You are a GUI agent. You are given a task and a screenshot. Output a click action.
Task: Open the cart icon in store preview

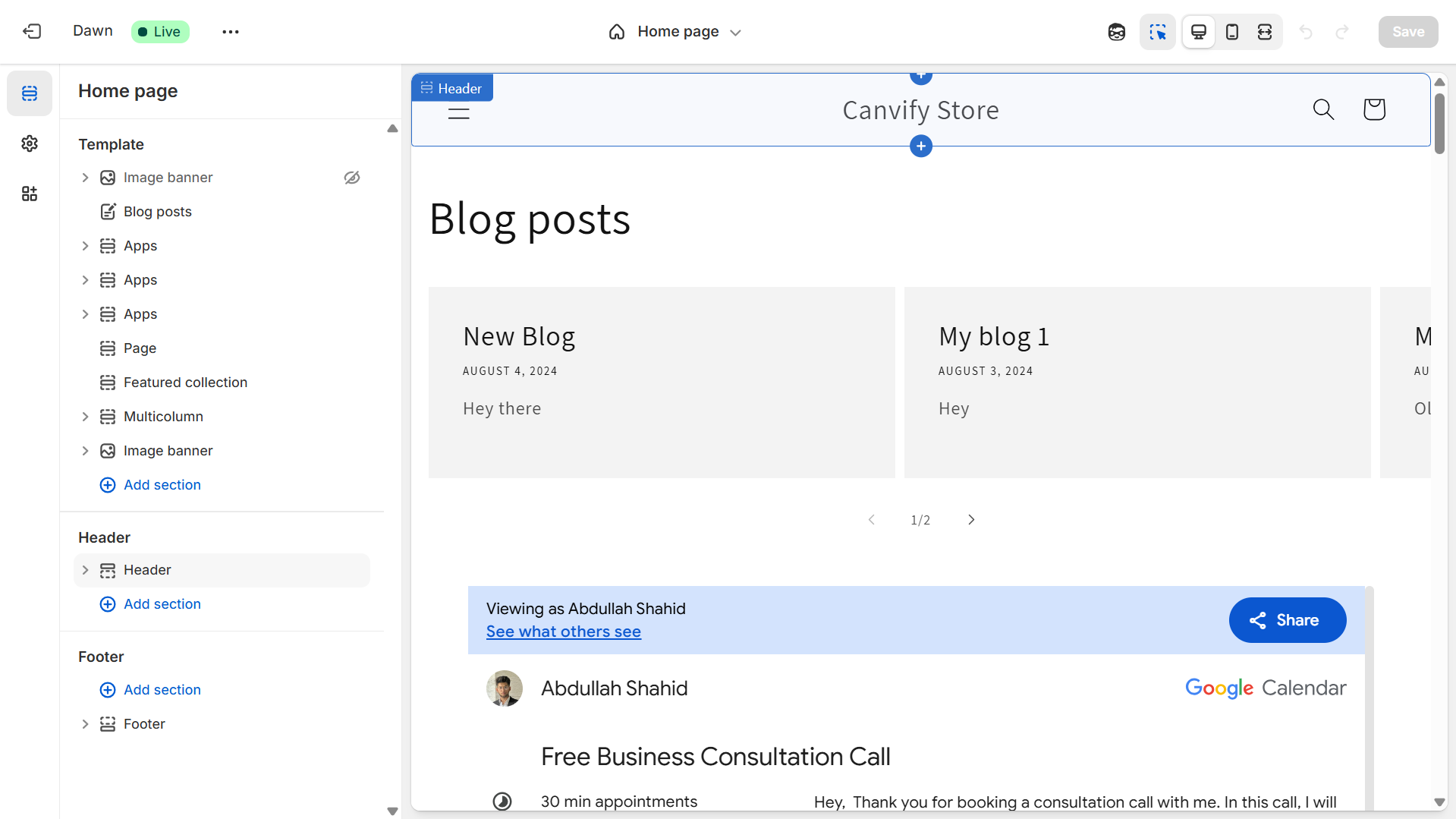tap(1373, 109)
